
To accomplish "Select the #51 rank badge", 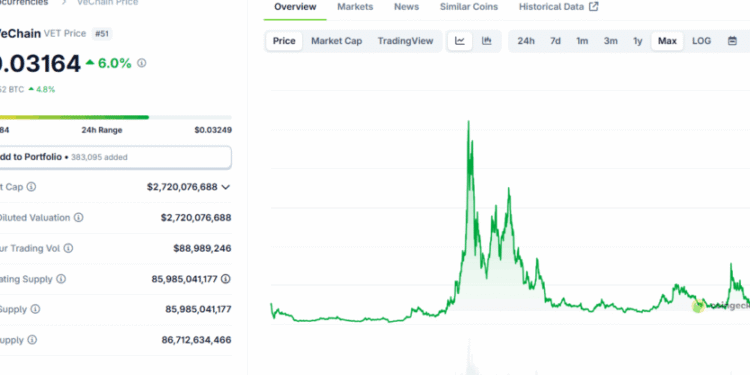I will (102, 33).
